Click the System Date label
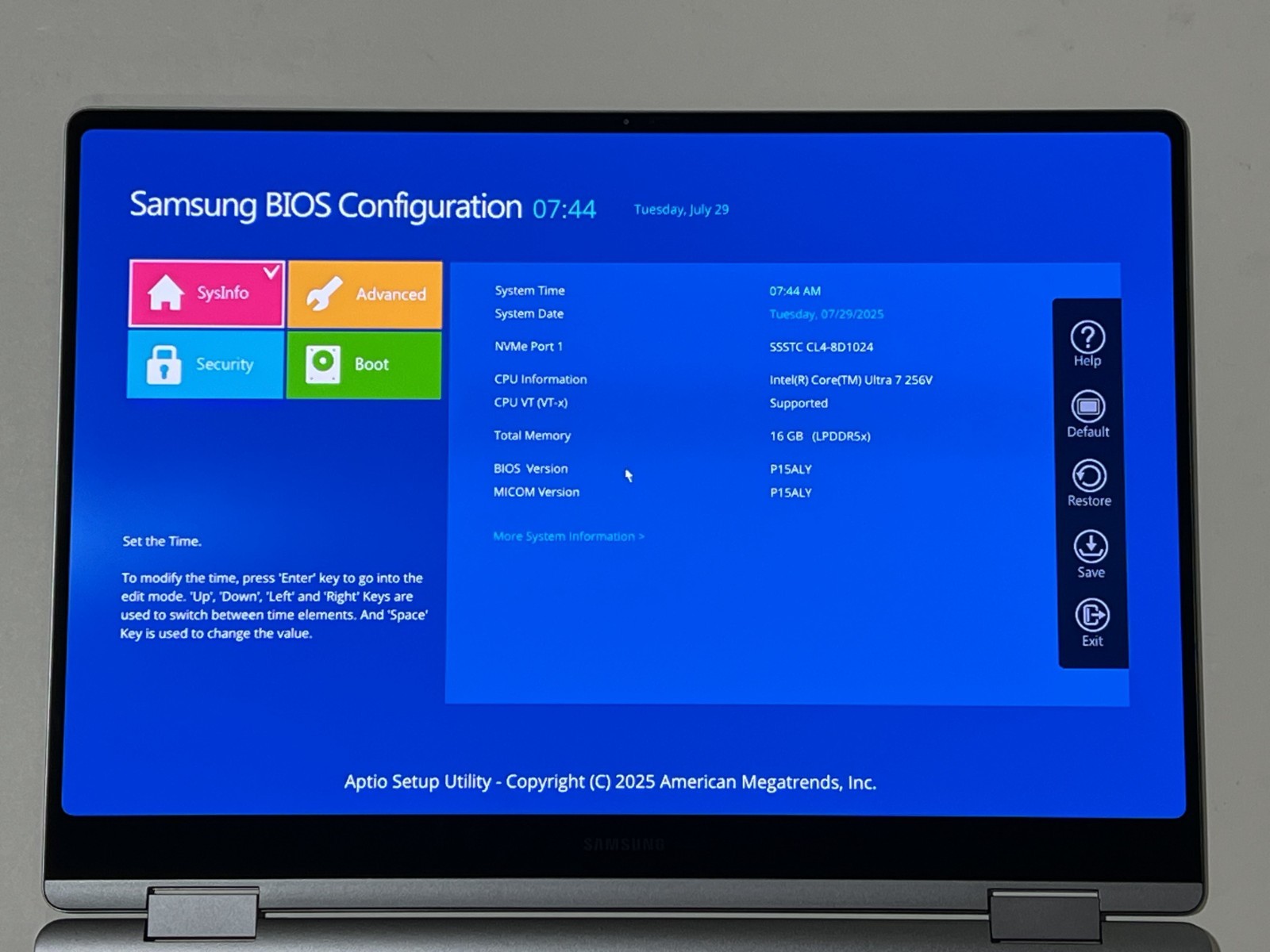The width and height of the screenshot is (1270, 952). click(529, 313)
